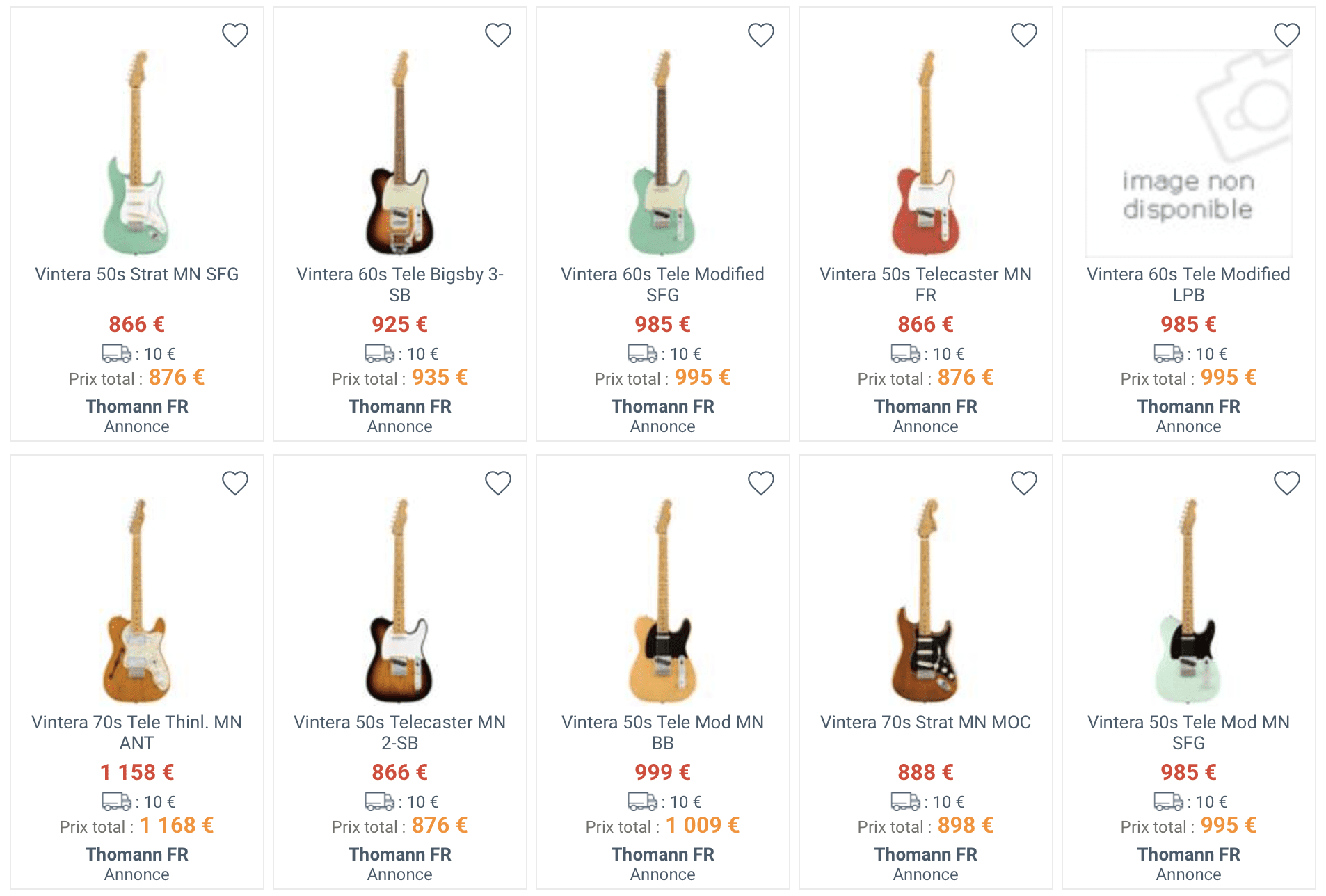The height and width of the screenshot is (896, 1326).
Task: Open the Vintera 50s Tele Mod MN SFG title
Action: pos(1188,732)
